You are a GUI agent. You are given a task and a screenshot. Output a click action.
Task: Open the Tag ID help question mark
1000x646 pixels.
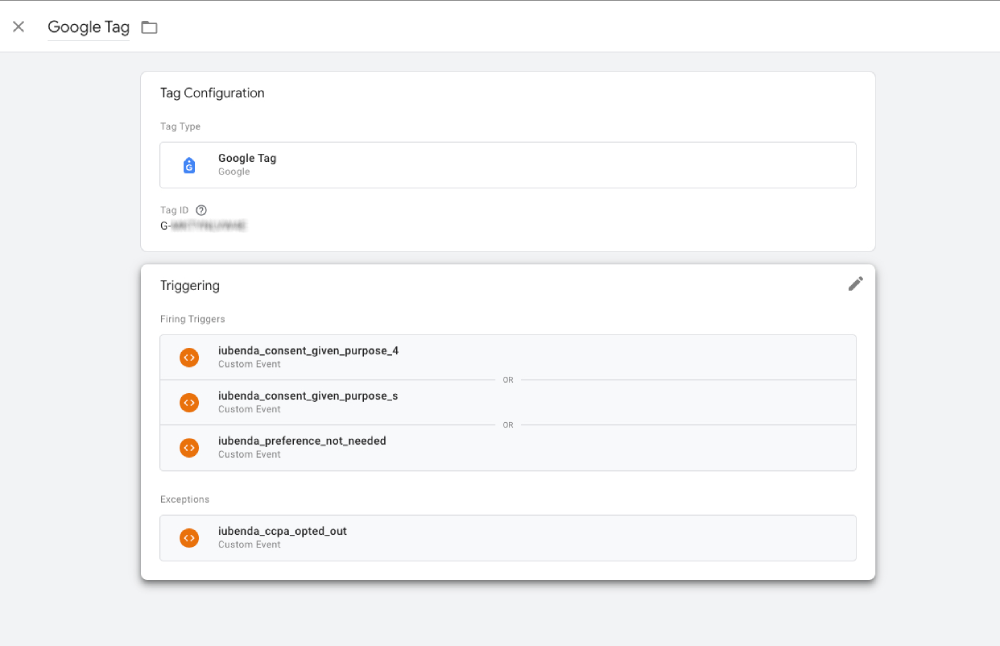click(x=200, y=210)
